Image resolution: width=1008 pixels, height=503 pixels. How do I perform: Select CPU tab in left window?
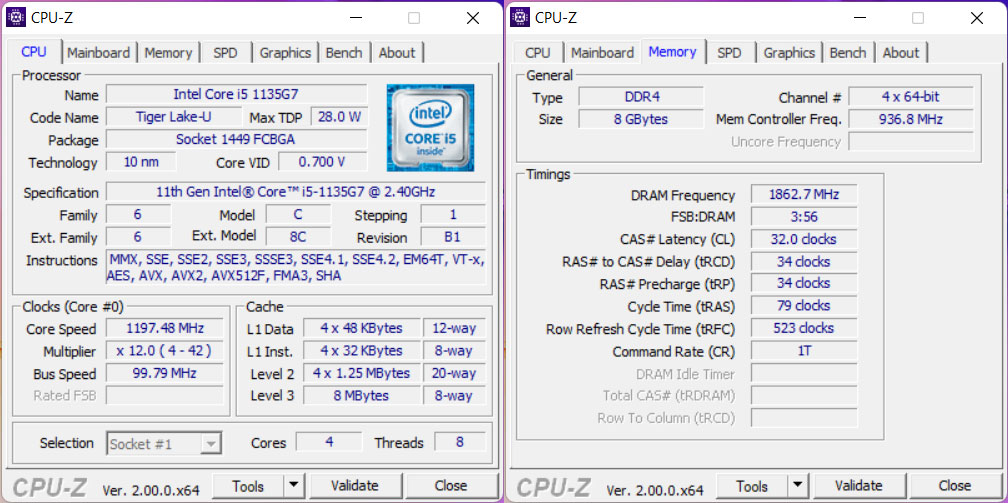[34, 51]
